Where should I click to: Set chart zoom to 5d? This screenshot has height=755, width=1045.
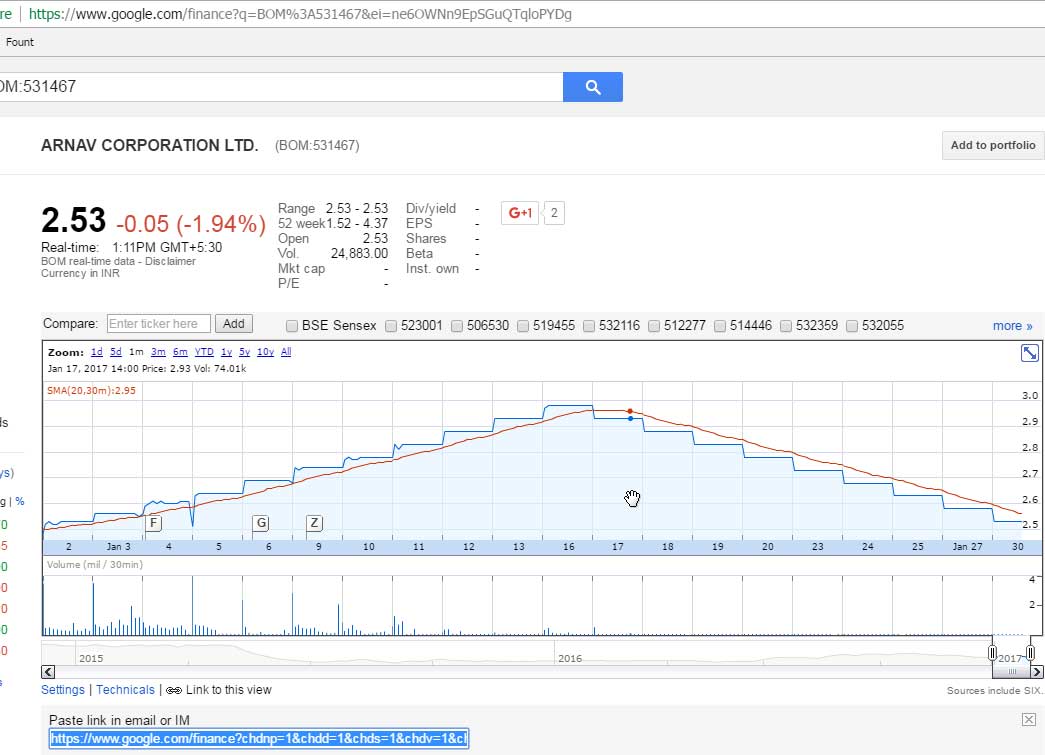tap(116, 352)
